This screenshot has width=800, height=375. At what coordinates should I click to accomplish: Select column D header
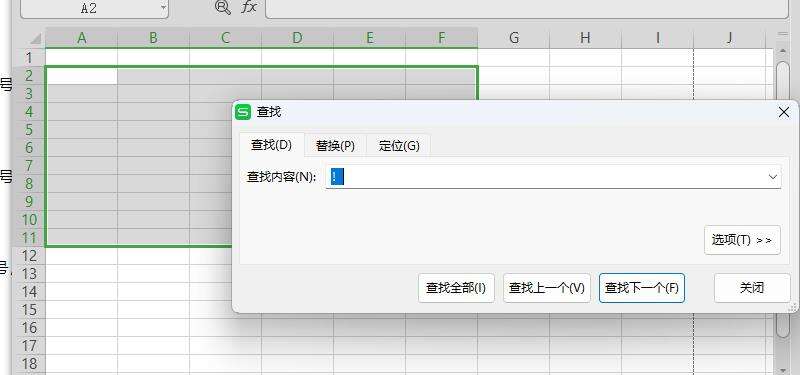pos(297,38)
